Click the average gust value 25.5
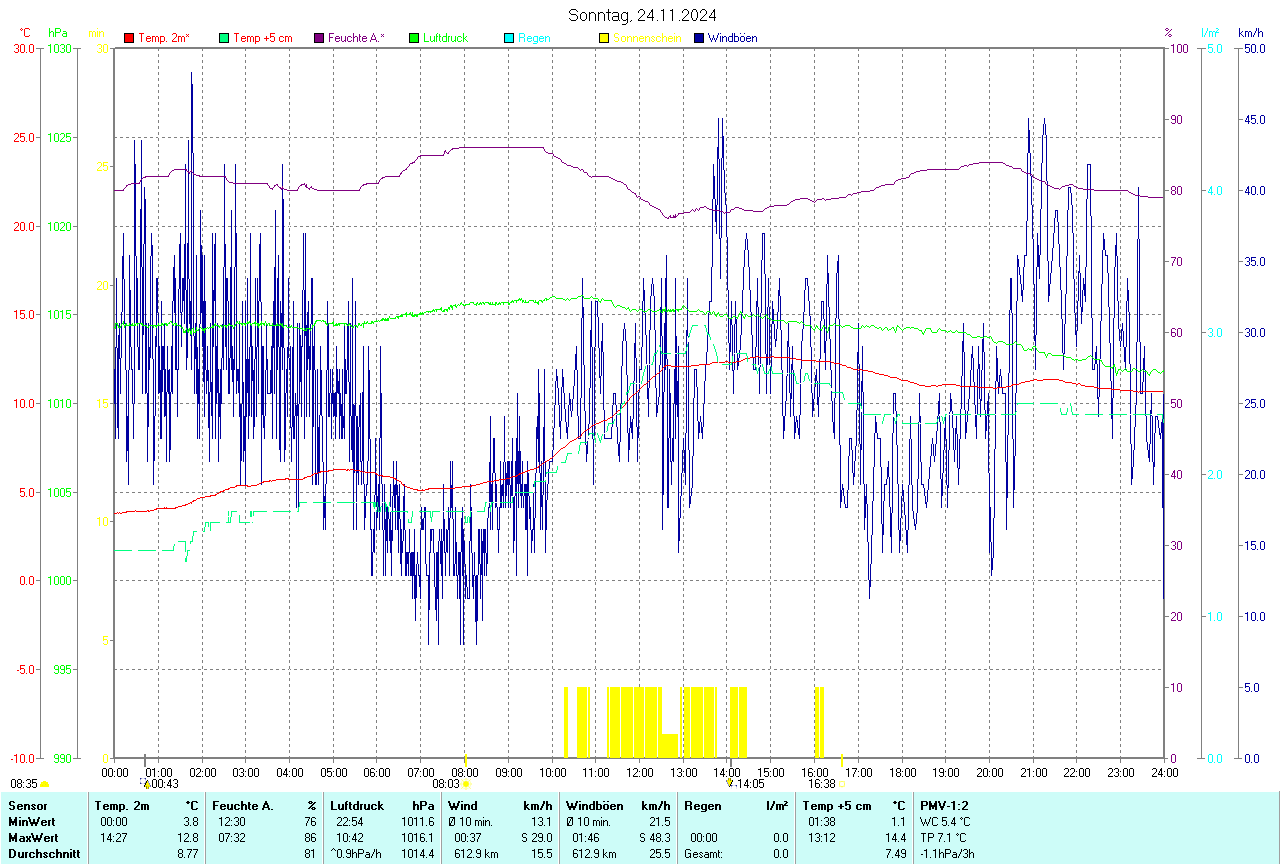 click(x=660, y=853)
